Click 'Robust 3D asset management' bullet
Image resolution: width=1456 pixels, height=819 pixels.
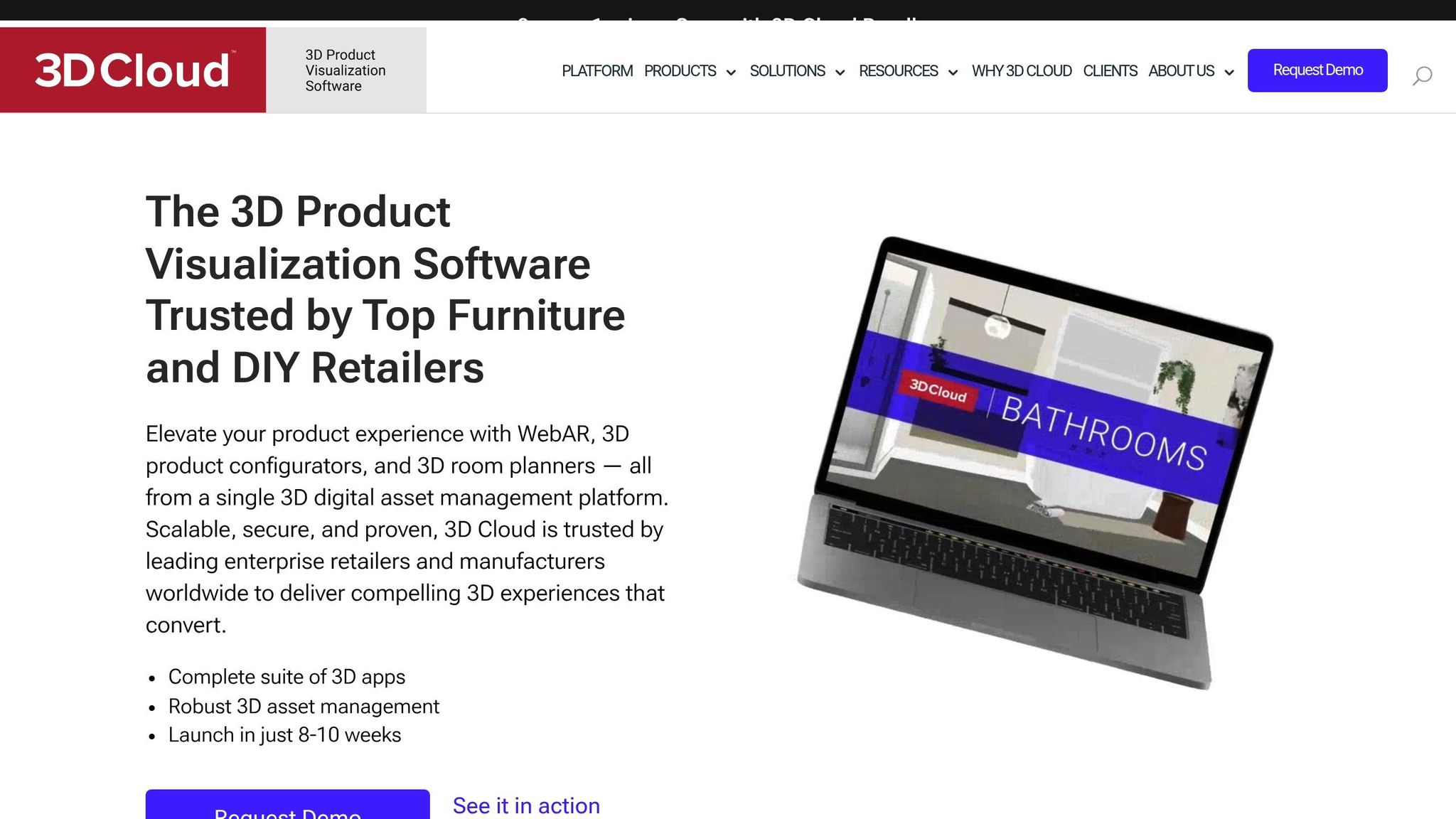point(304,706)
